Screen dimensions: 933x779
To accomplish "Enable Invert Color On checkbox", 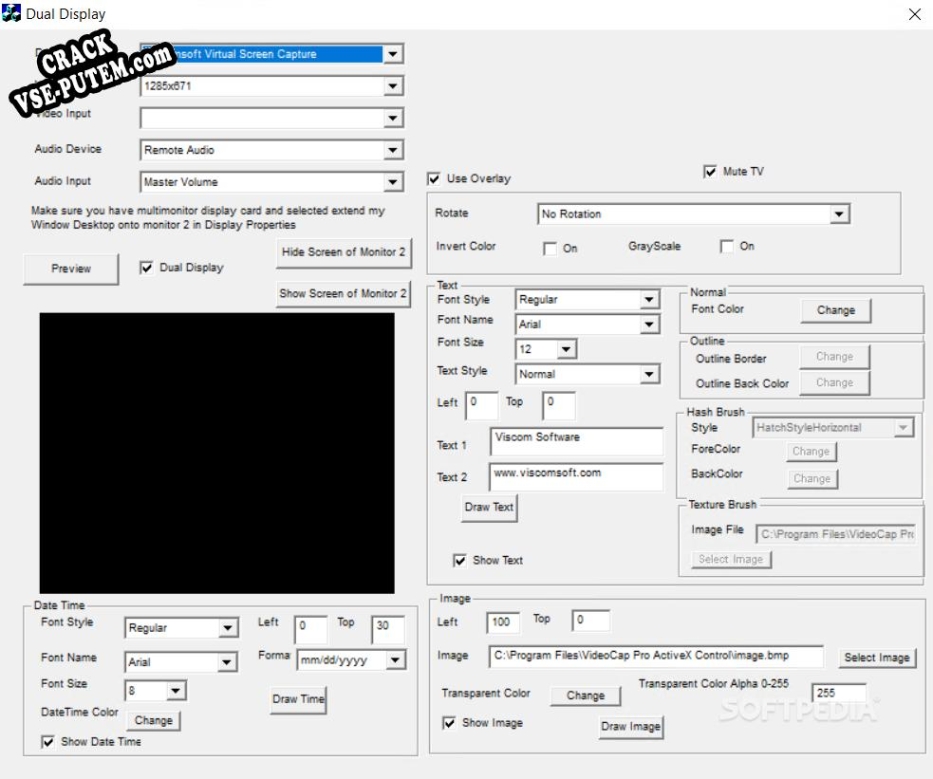I will pos(550,248).
